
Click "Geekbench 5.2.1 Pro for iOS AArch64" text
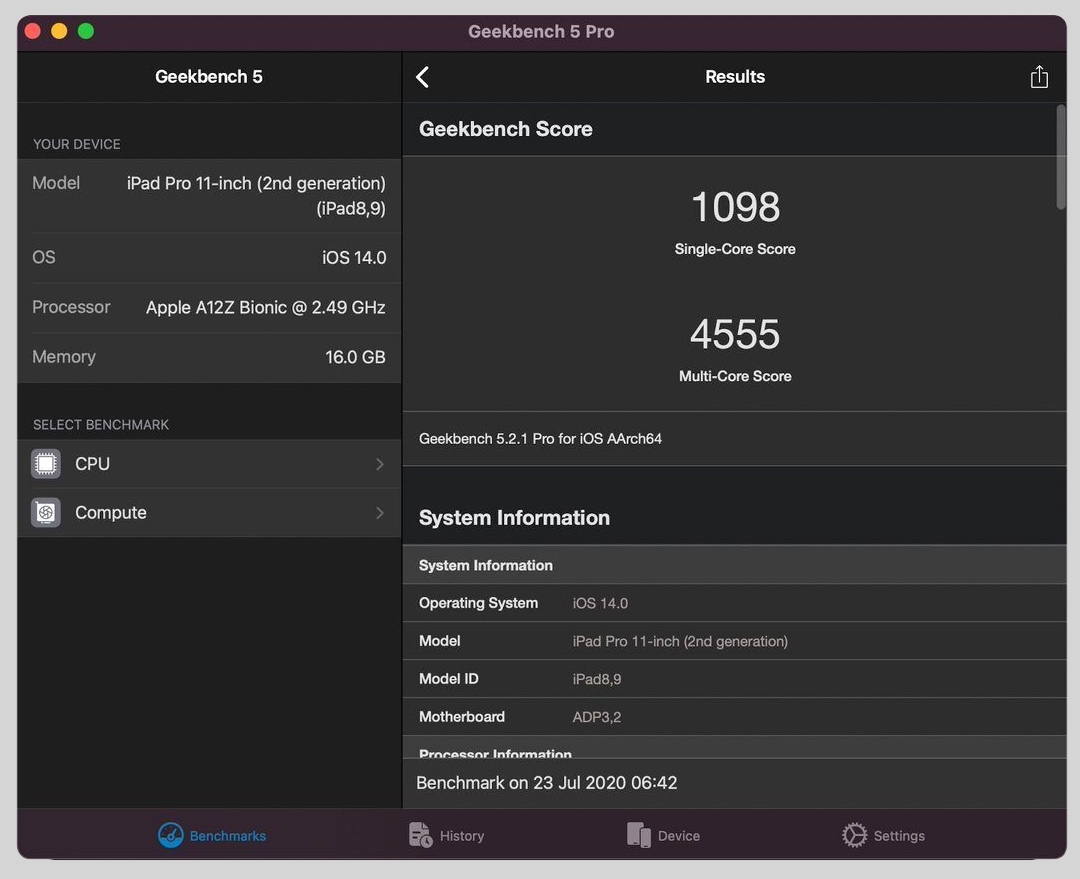(x=540, y=439)
